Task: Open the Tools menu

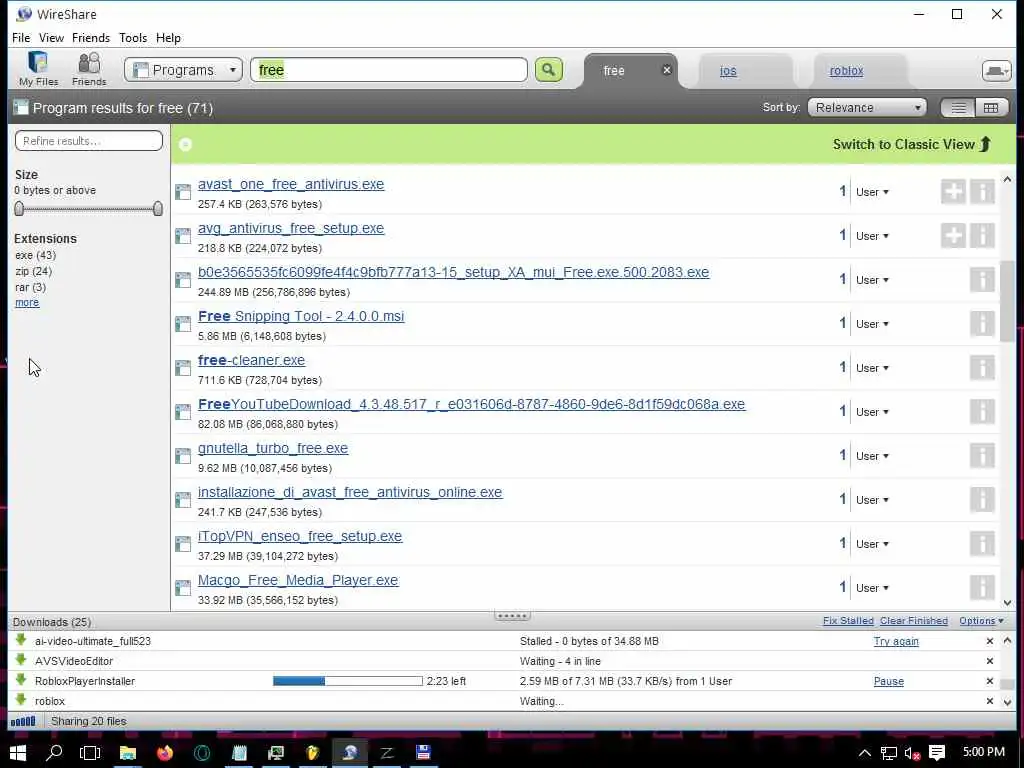Action: 133,38
